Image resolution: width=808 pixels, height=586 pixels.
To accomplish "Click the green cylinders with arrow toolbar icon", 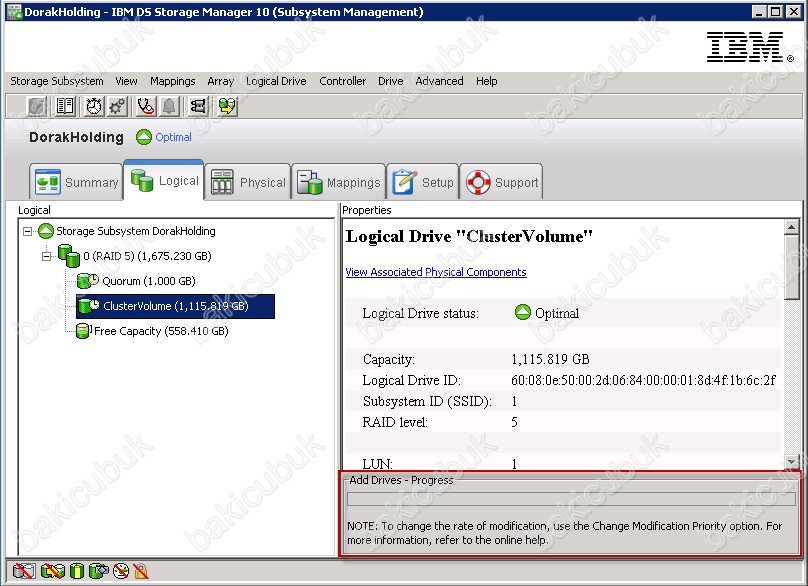I will point(227,106).
